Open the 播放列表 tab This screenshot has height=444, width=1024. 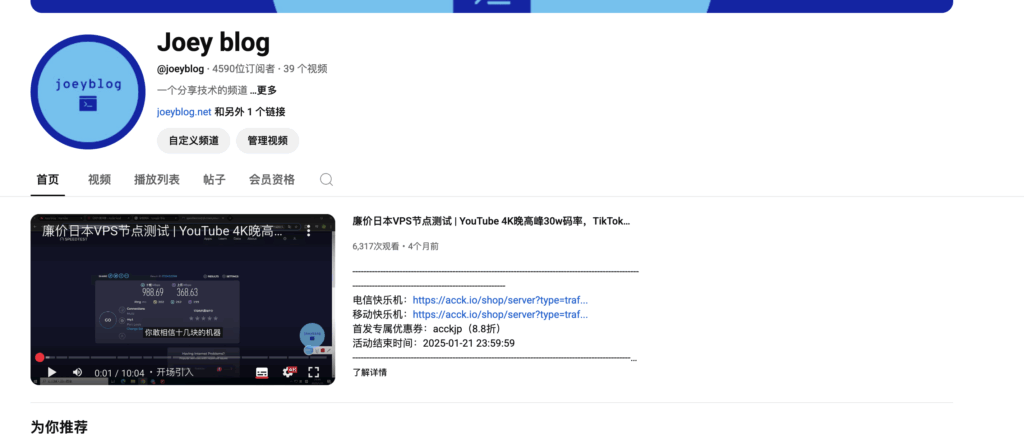pyautogui.click(x=157, y=180)
